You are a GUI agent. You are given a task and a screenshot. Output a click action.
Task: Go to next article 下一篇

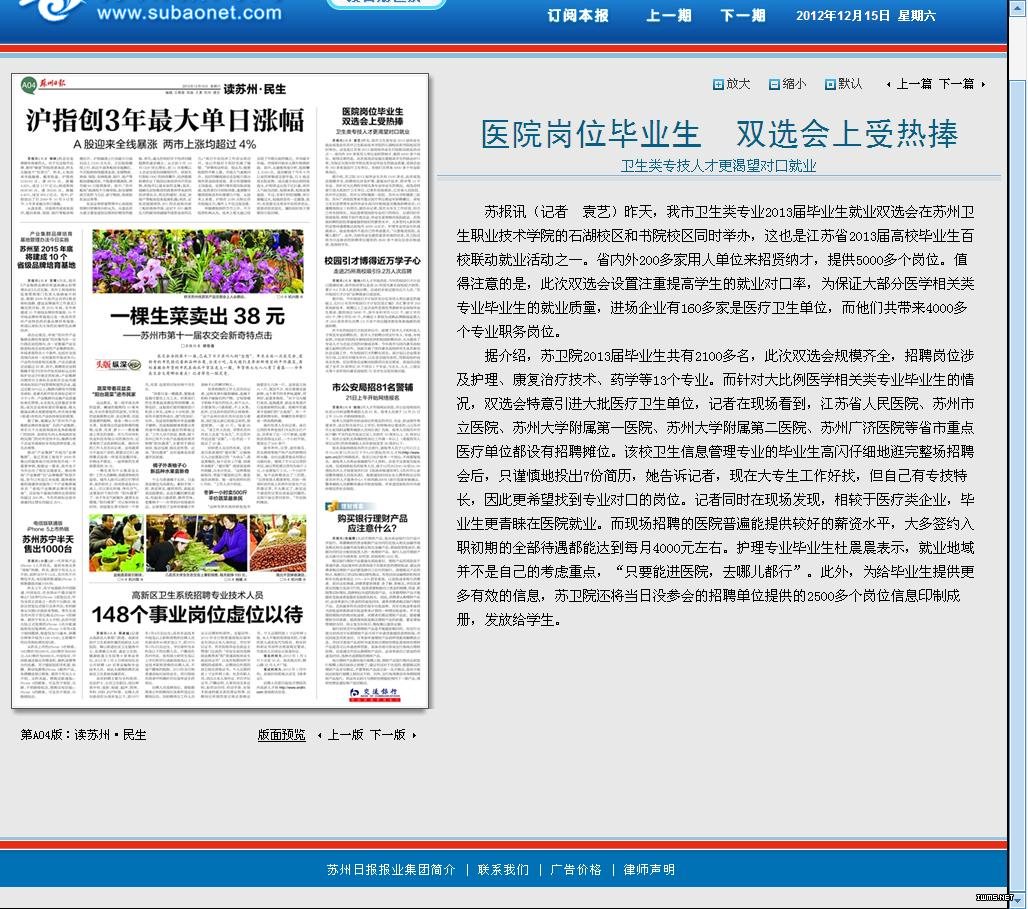(956, 84)
